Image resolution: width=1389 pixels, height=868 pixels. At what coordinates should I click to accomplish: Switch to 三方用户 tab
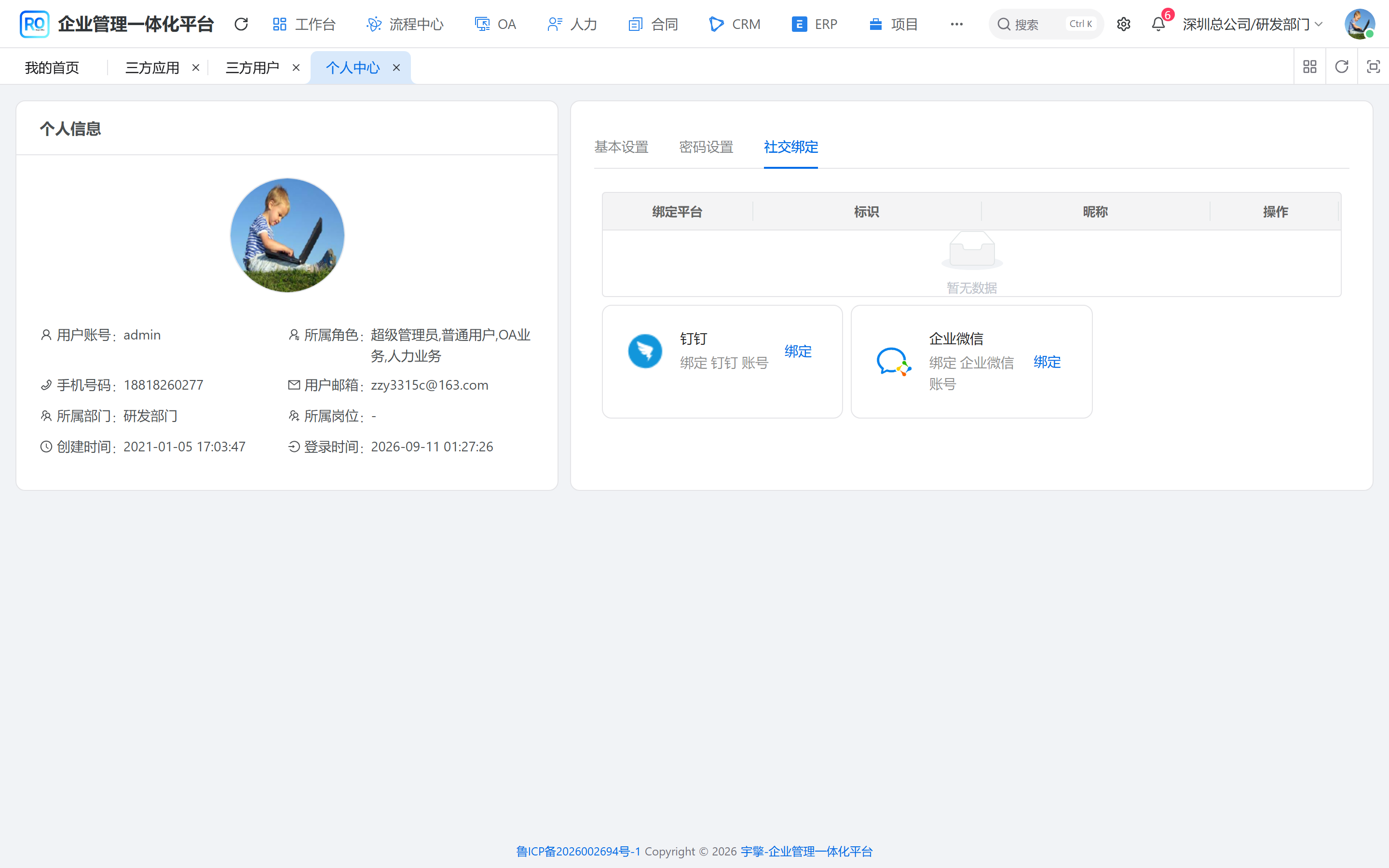[253, 68]
